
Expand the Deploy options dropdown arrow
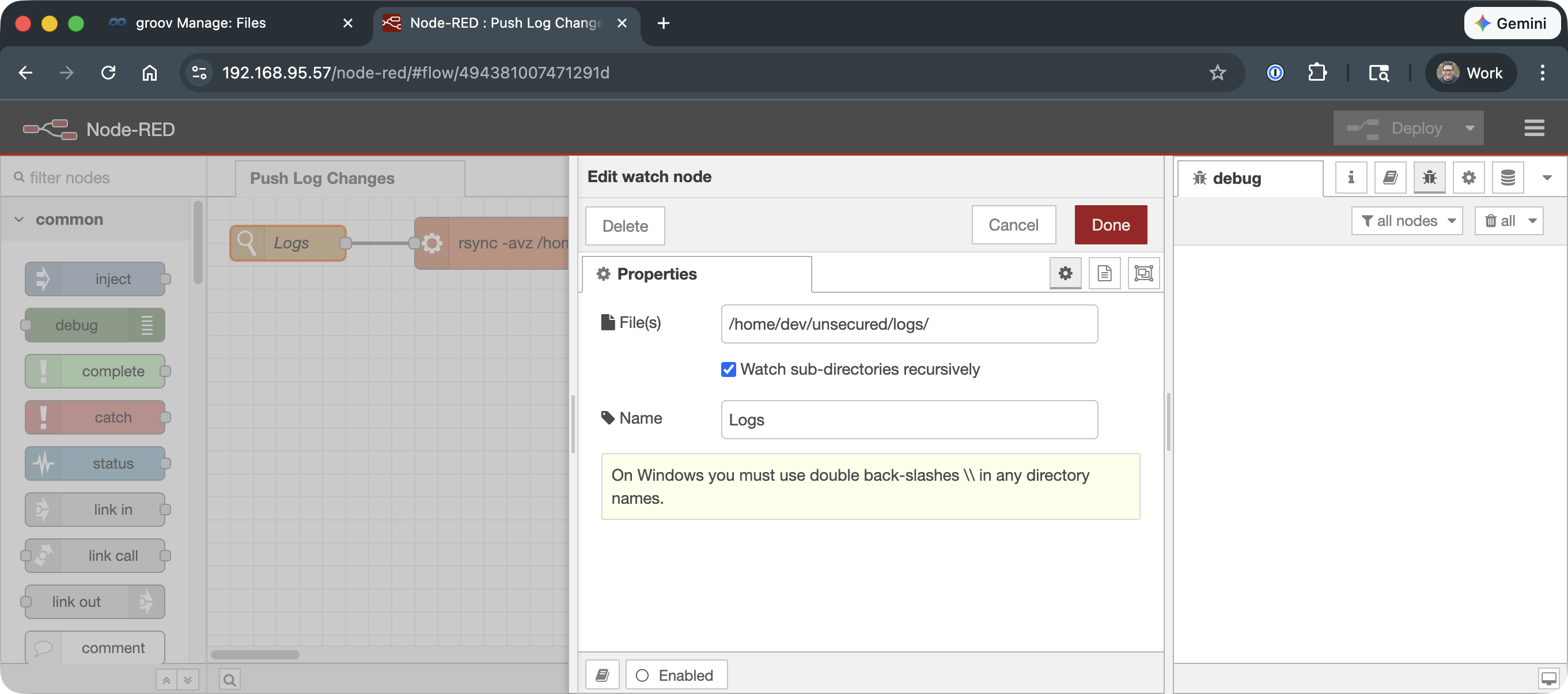click(1469, 129)
